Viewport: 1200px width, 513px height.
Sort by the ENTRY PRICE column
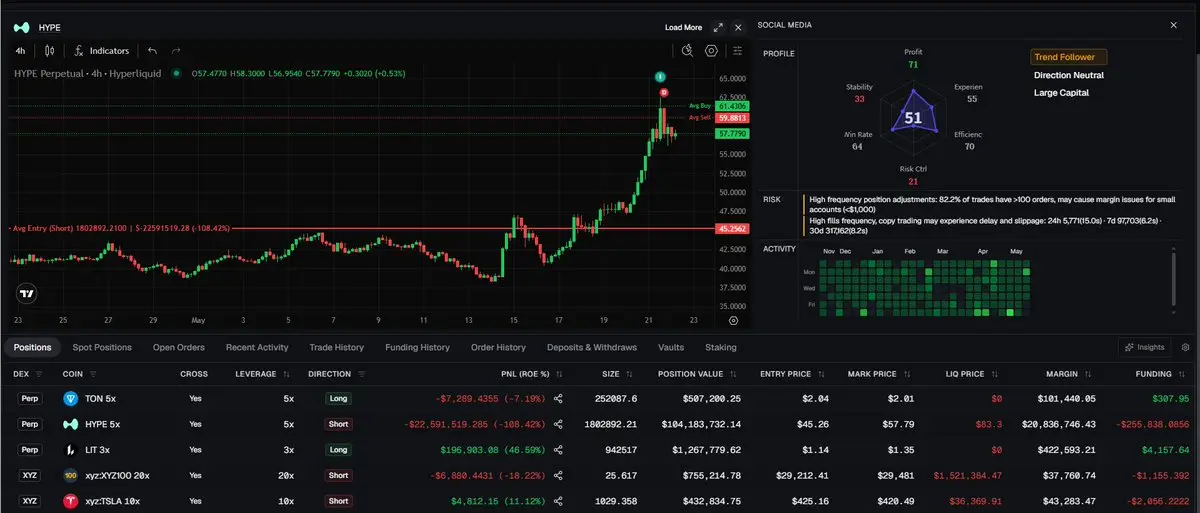pos(822,374)
